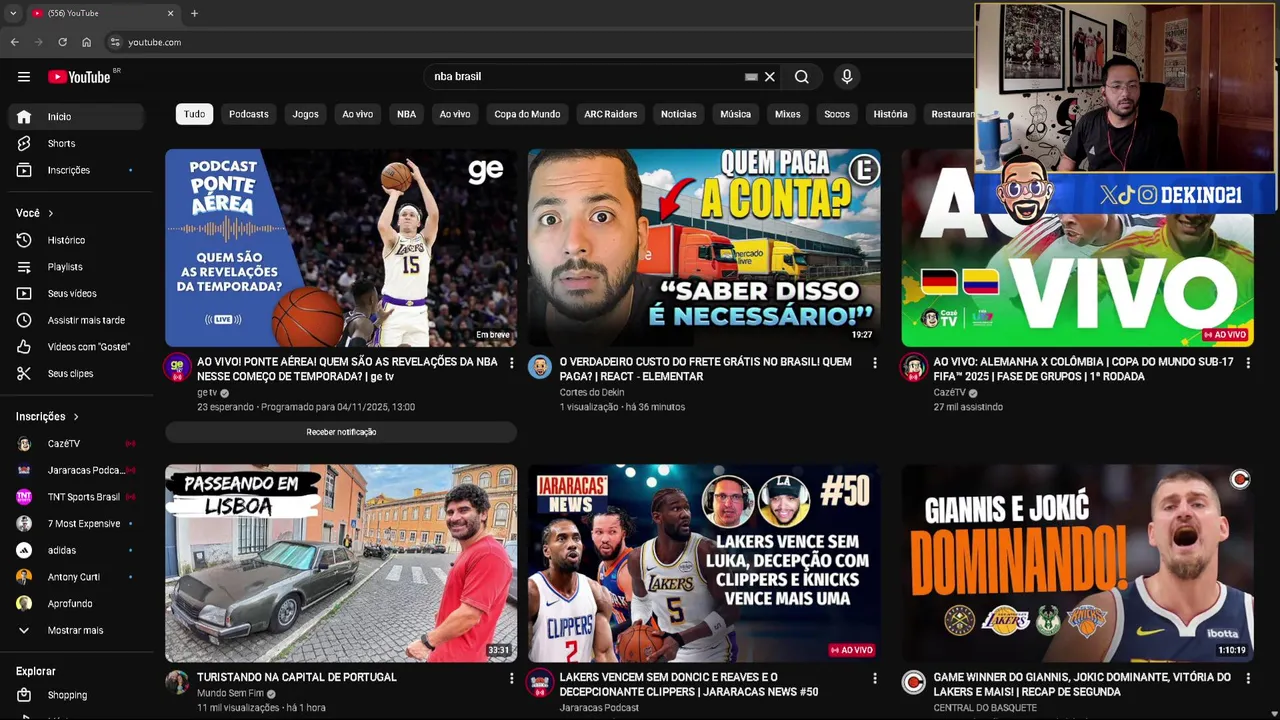Screen dimensions: 1280x720
Task: Open a new browser tab
Action: coord(194,13)
